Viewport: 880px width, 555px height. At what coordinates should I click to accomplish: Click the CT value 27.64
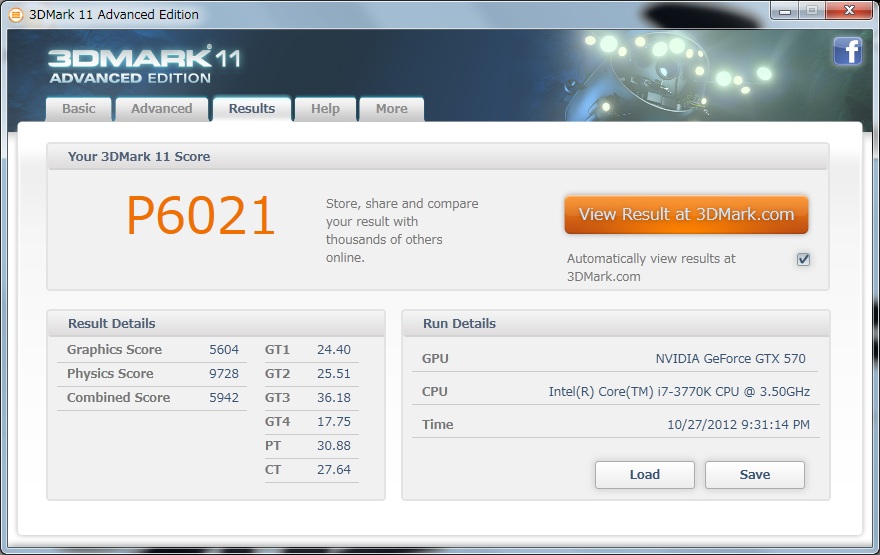tap(334, 470)
